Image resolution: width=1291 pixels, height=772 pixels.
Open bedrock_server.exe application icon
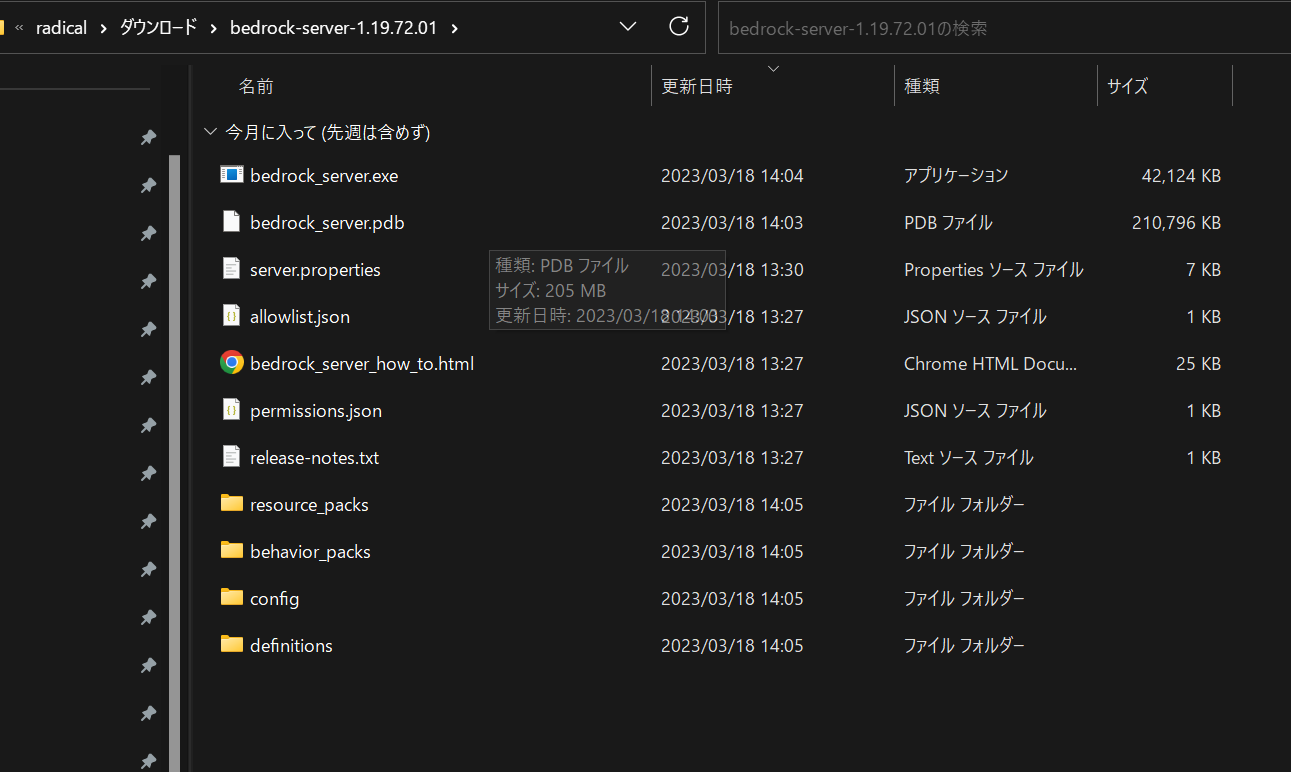(x=231, y=175)
